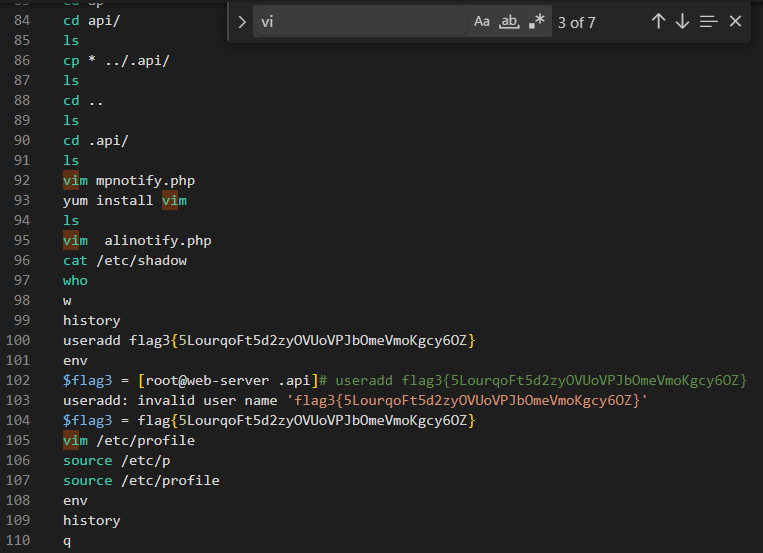This screenshot has width=763, height=553.
Task: Toggle Use Regular Expression option
Action: (537, 22)
